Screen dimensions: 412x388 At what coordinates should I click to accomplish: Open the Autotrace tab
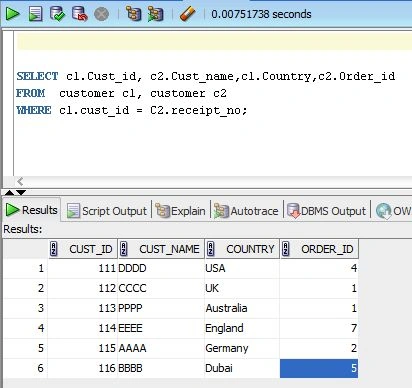[246, 211]
